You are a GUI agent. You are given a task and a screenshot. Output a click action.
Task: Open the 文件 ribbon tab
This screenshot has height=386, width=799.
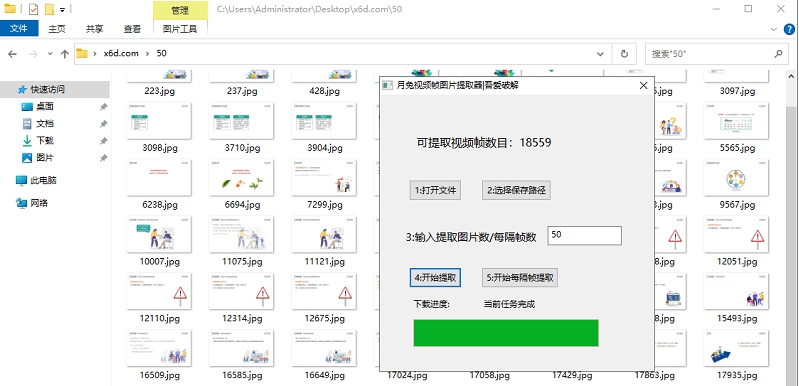19,29
